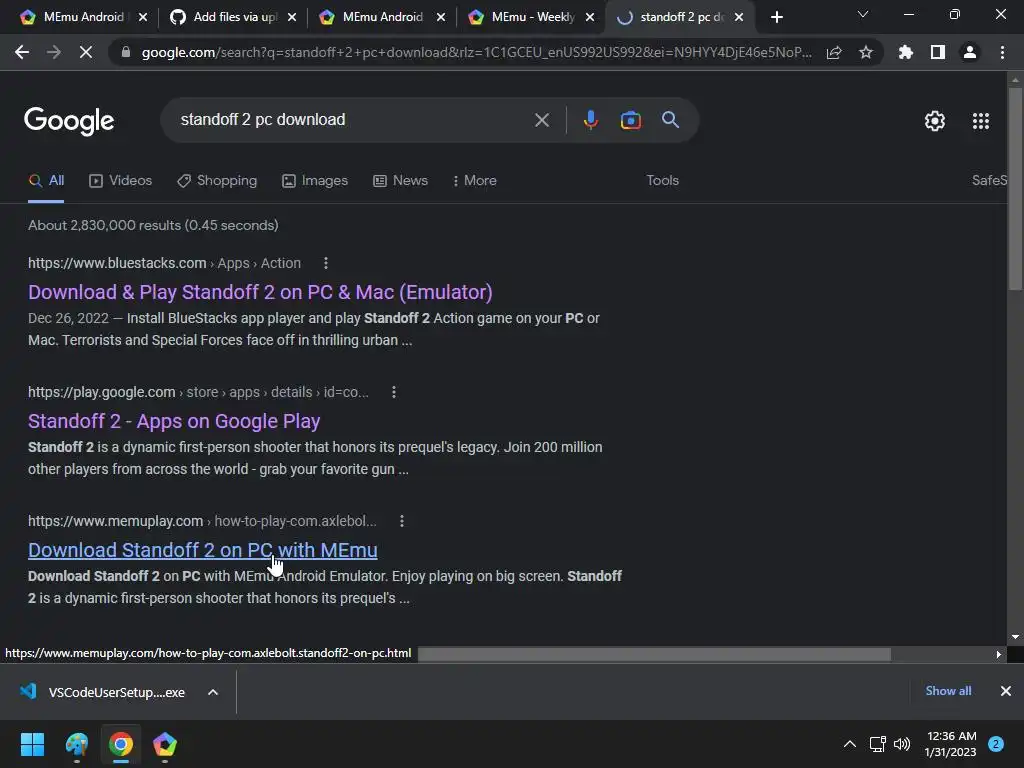The image size is (1024, 768).
Task: Open the Windows Start menu
Action: (x=32, y=744)
